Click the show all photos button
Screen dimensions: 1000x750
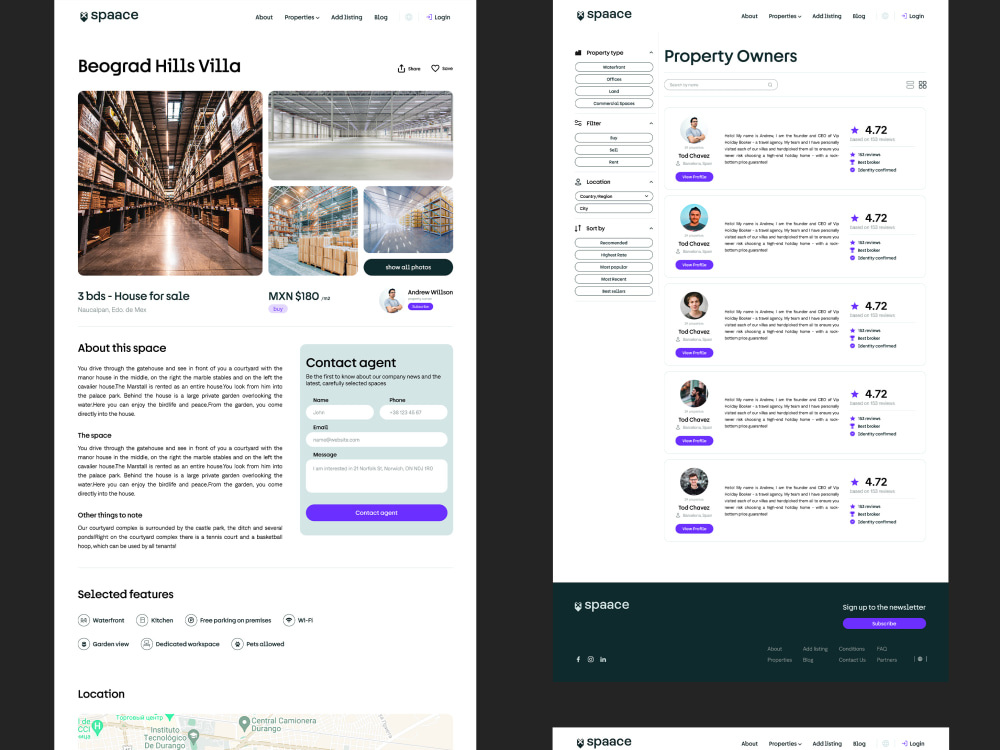pos(408,267)
